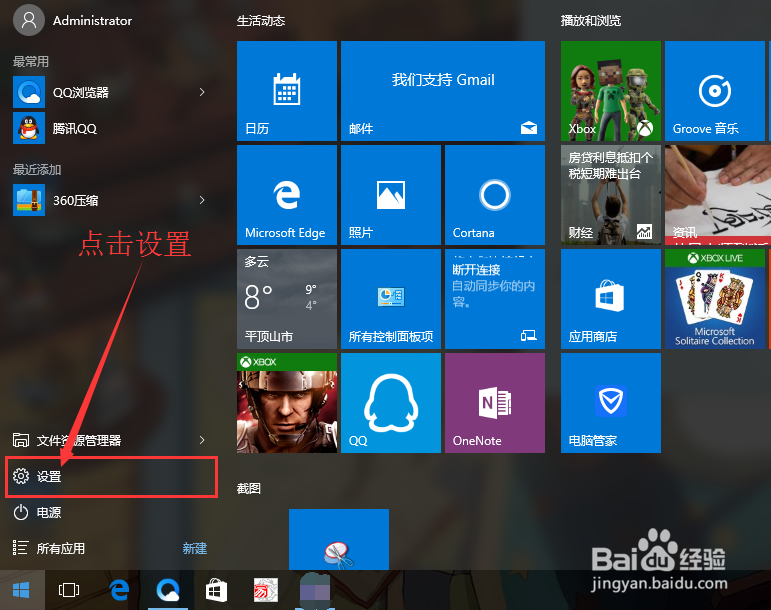This screenshot has width=771, height=610.
Task: Open the Cortana tile
Action: pyautogui.click(x=495, y=195)
